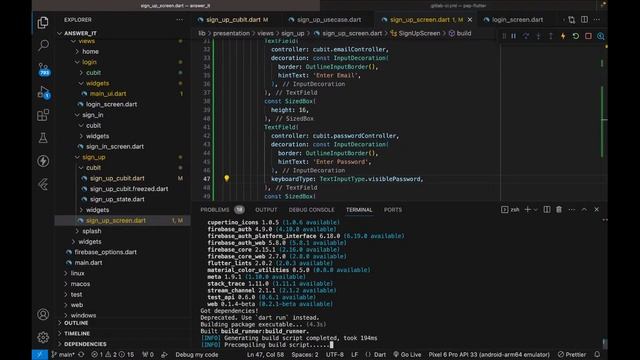
Task: Open terminal launch profile dropdown
Action: tap(536, 210)
